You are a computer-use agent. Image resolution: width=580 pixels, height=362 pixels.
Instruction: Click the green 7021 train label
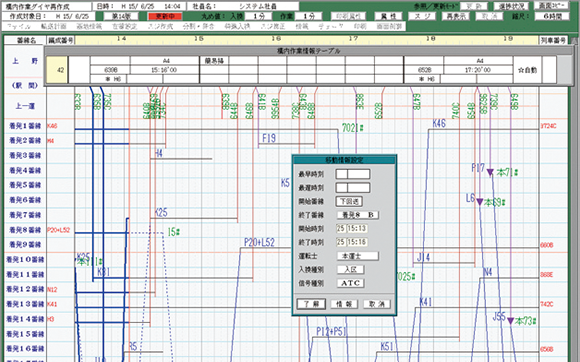[353, 128]
